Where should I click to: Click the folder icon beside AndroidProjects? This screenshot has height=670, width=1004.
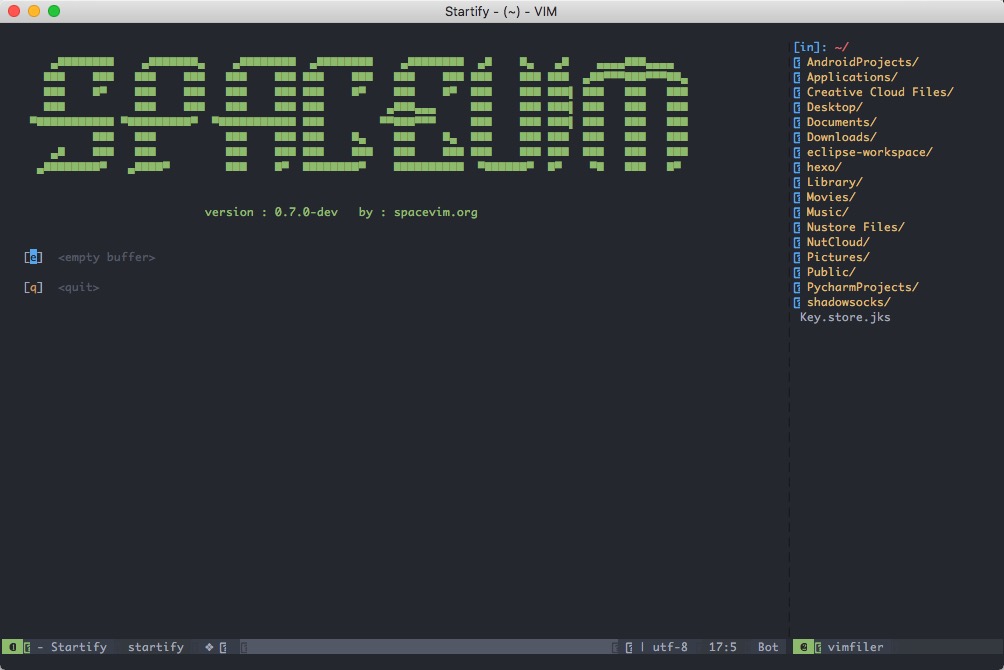(x=797, y=62)
